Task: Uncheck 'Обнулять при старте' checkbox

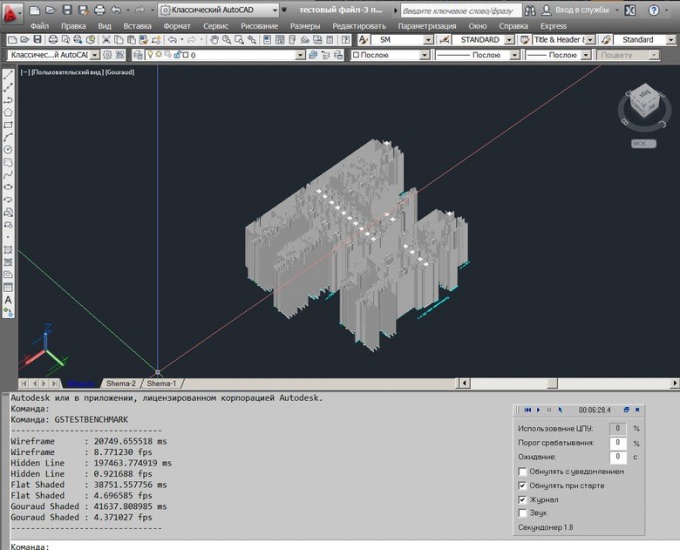Action: (523, 485)
